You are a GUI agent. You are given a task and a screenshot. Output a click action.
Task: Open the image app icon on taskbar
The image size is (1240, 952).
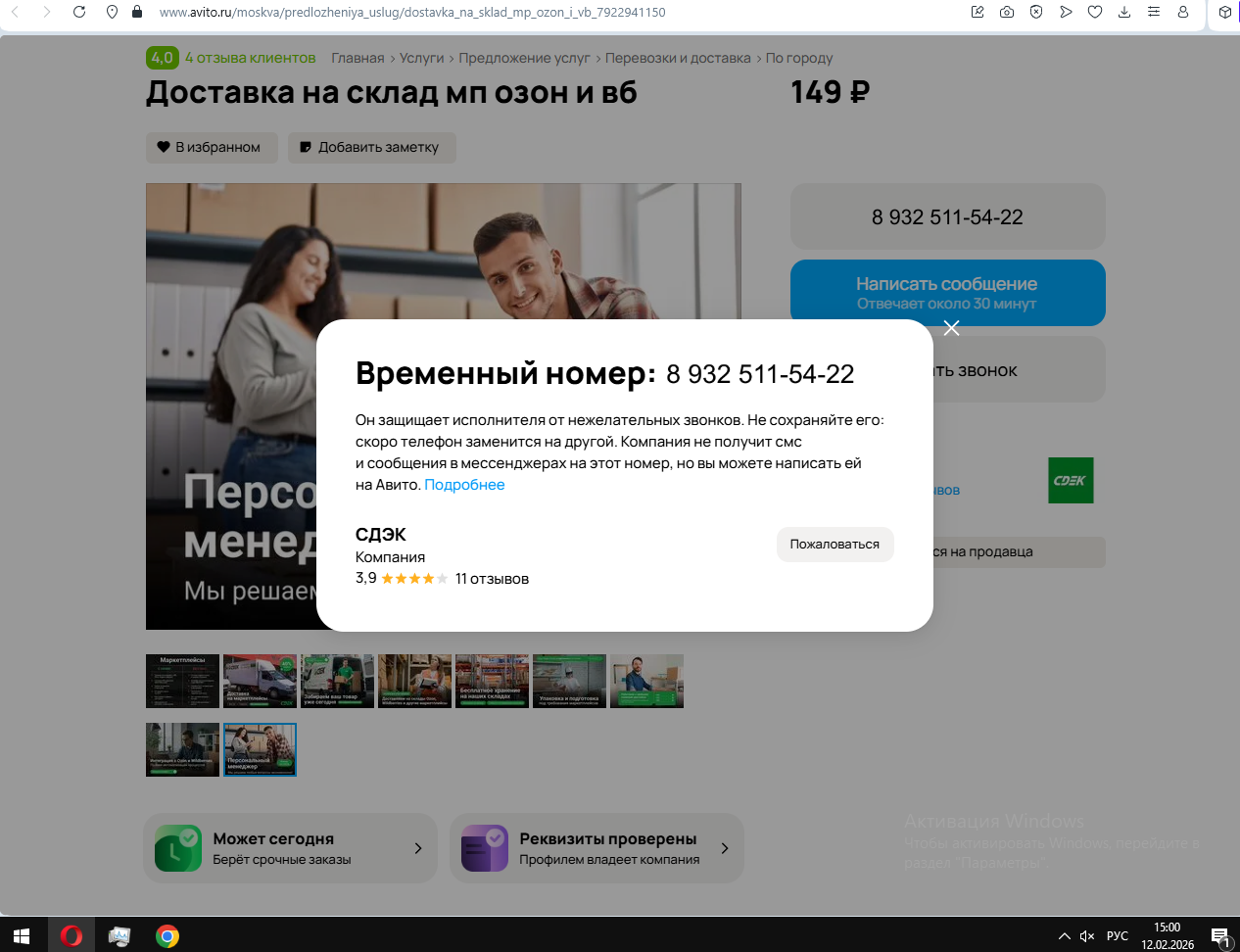(x=119, y=935)
